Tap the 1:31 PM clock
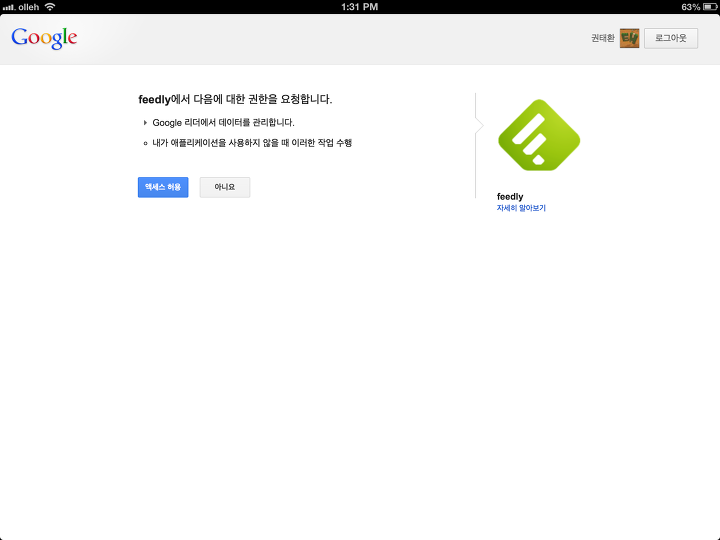The height and width of the screenshot is (540, 720). [360, 7]
